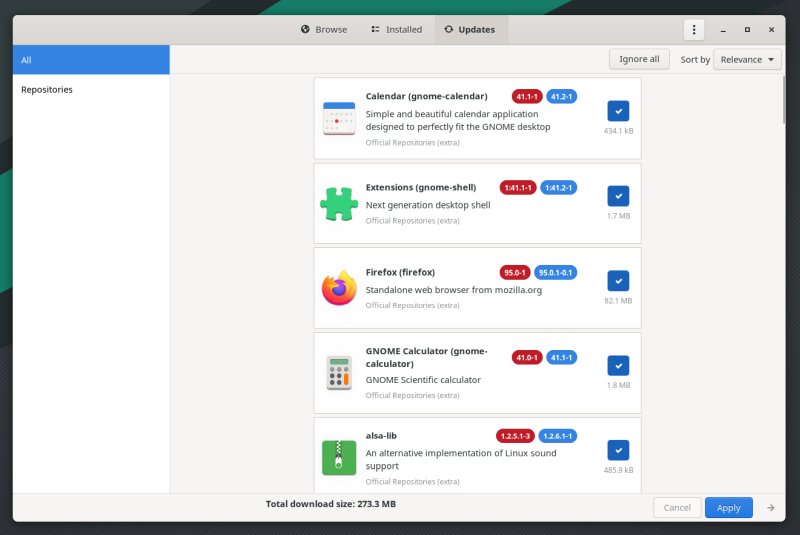Image resolution: width=800 pixels, height=535 pixels.
Task: Click the Ignore all button
Action: click(639, 59)
